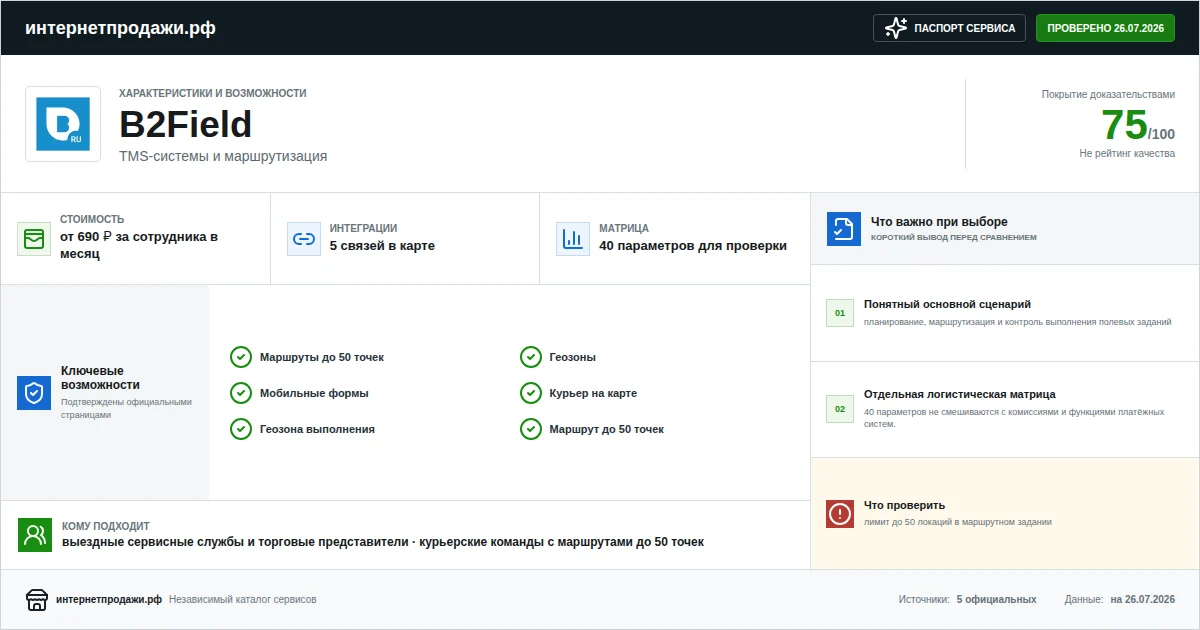The width and height of the screenshot is (1200, 630).
Task: Click the Курьер на карте label
Action: pyautogui.click(x=593, y=393)
